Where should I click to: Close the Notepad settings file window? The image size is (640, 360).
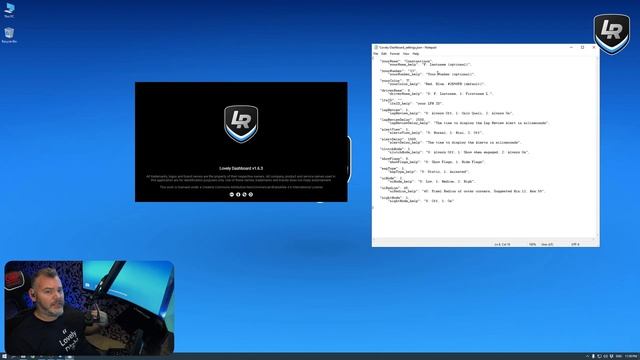[x=594, y=47]
